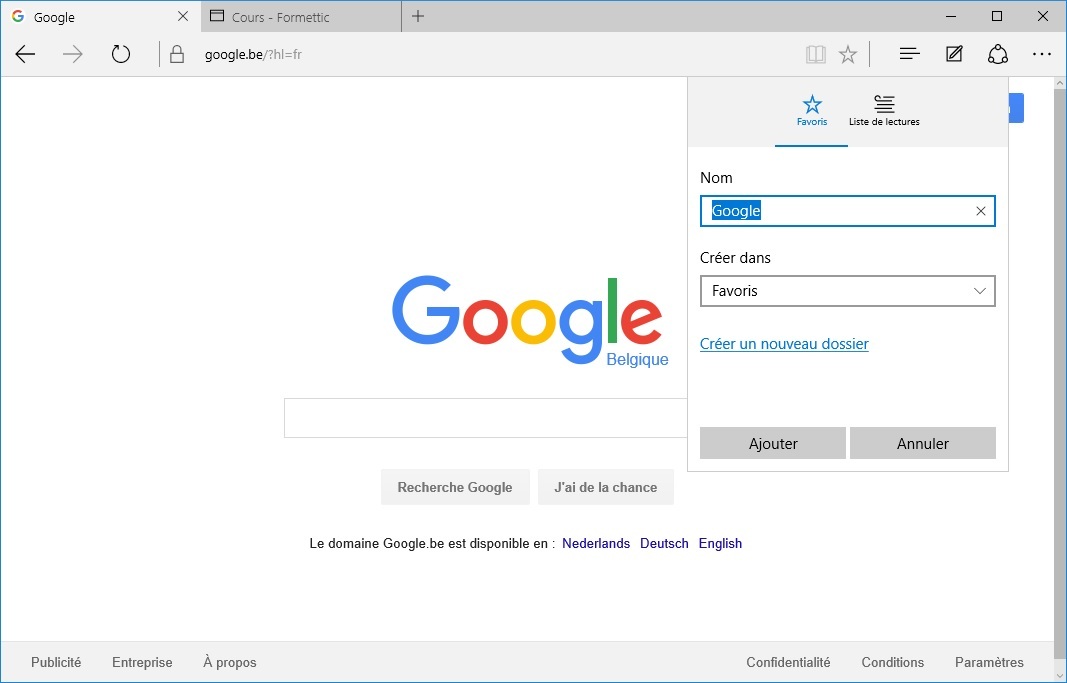The image size is (1067, 683).
Task: Click the Google search box
Action: pos(486,418)
